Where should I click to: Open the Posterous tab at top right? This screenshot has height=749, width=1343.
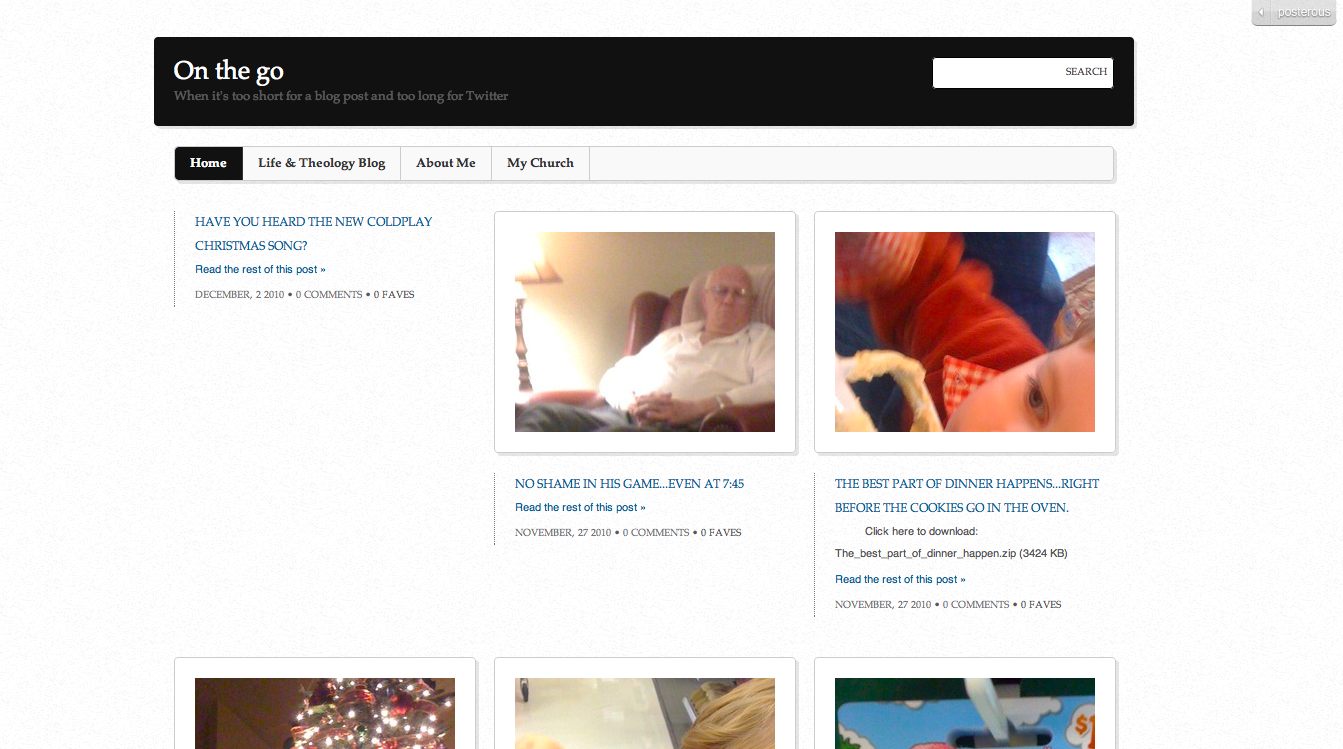(1296, 12)
